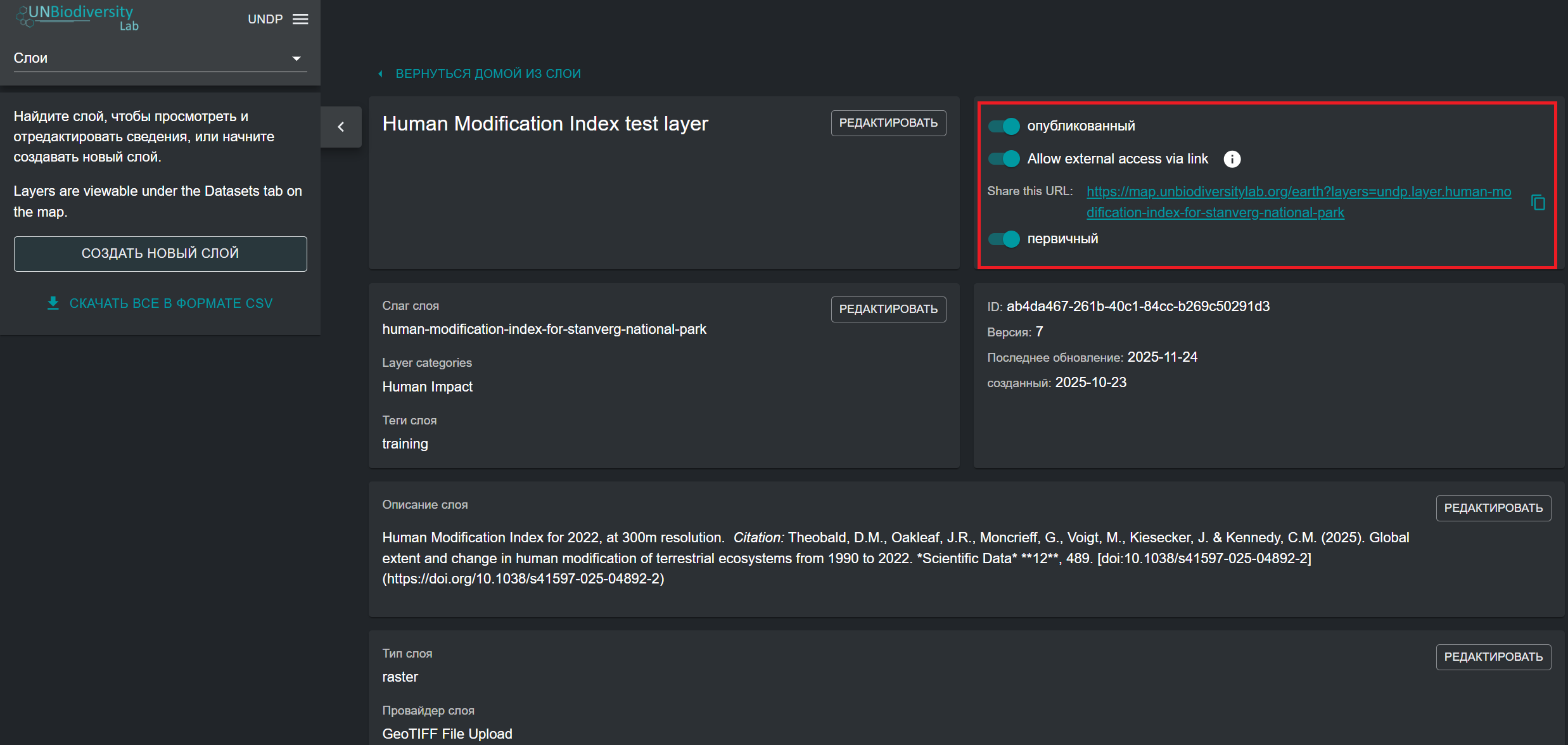Copy the share URL with clipboard icon
The width and height of the screenshot is (1568, 745).
1538,202
